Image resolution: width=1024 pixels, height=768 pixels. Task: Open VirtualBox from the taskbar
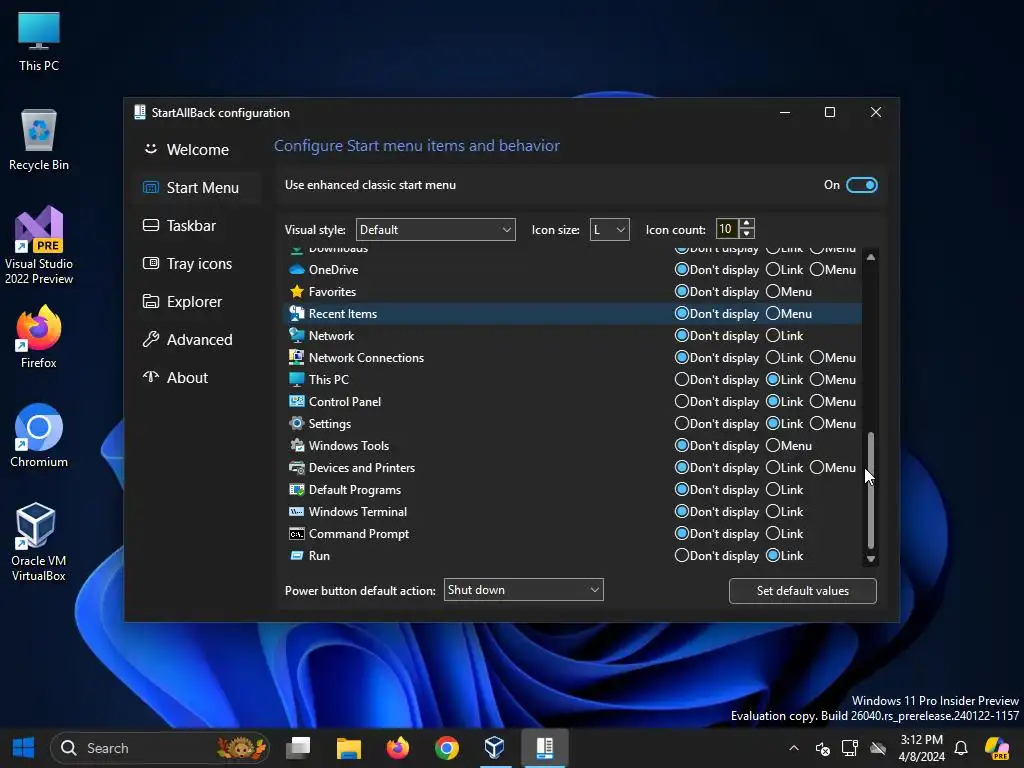(495, 748)
